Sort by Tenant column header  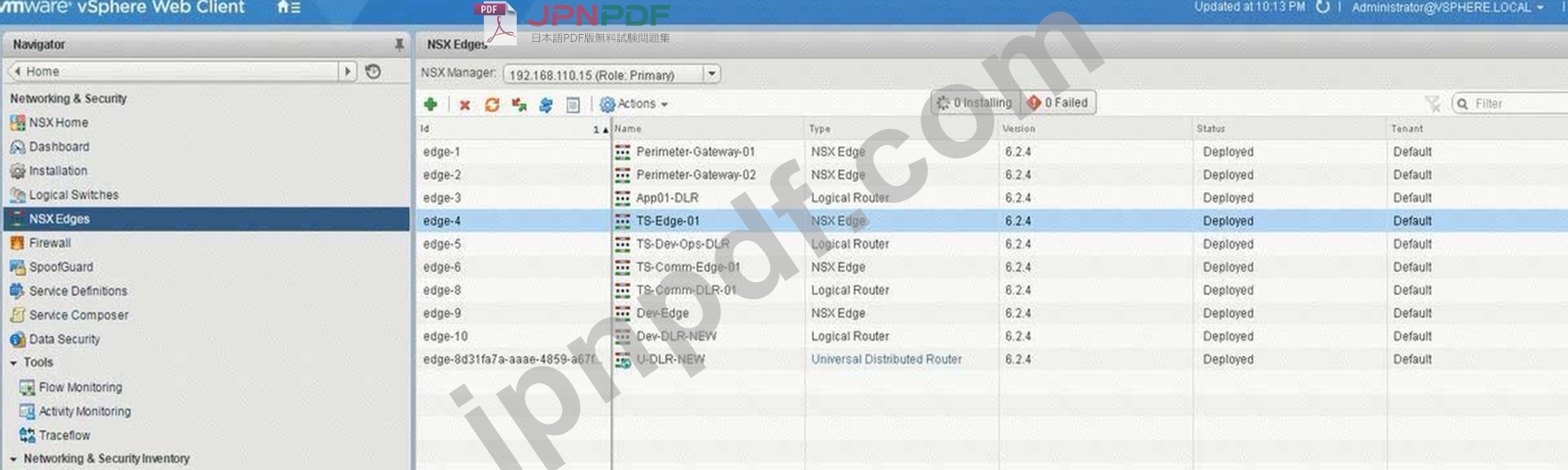click(1477, 129)
